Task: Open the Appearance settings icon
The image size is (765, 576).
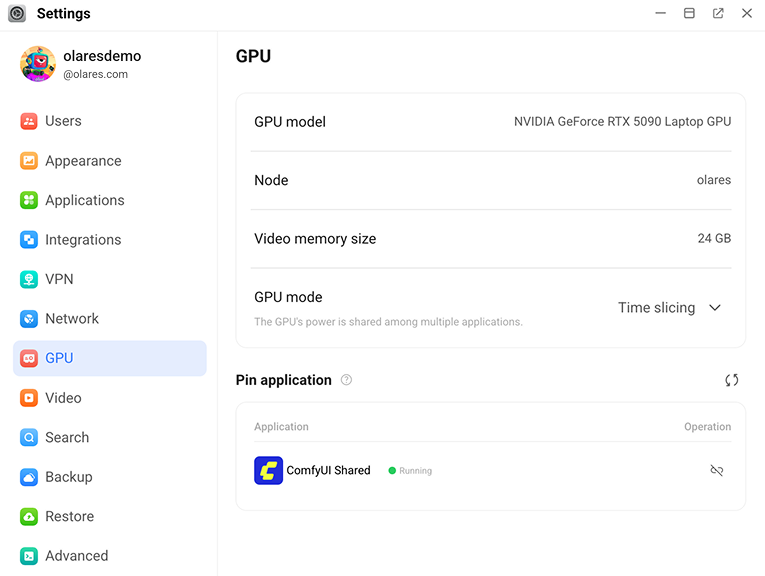Action: tap(29, 161)
